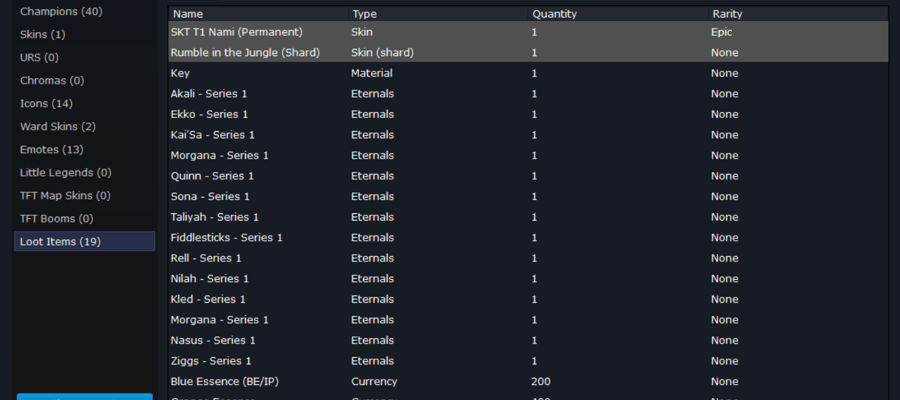Select Sona - Series 1 row
The width and height of the screenshot is (900, 400).
pyautogui.click(x=528, y=196)
